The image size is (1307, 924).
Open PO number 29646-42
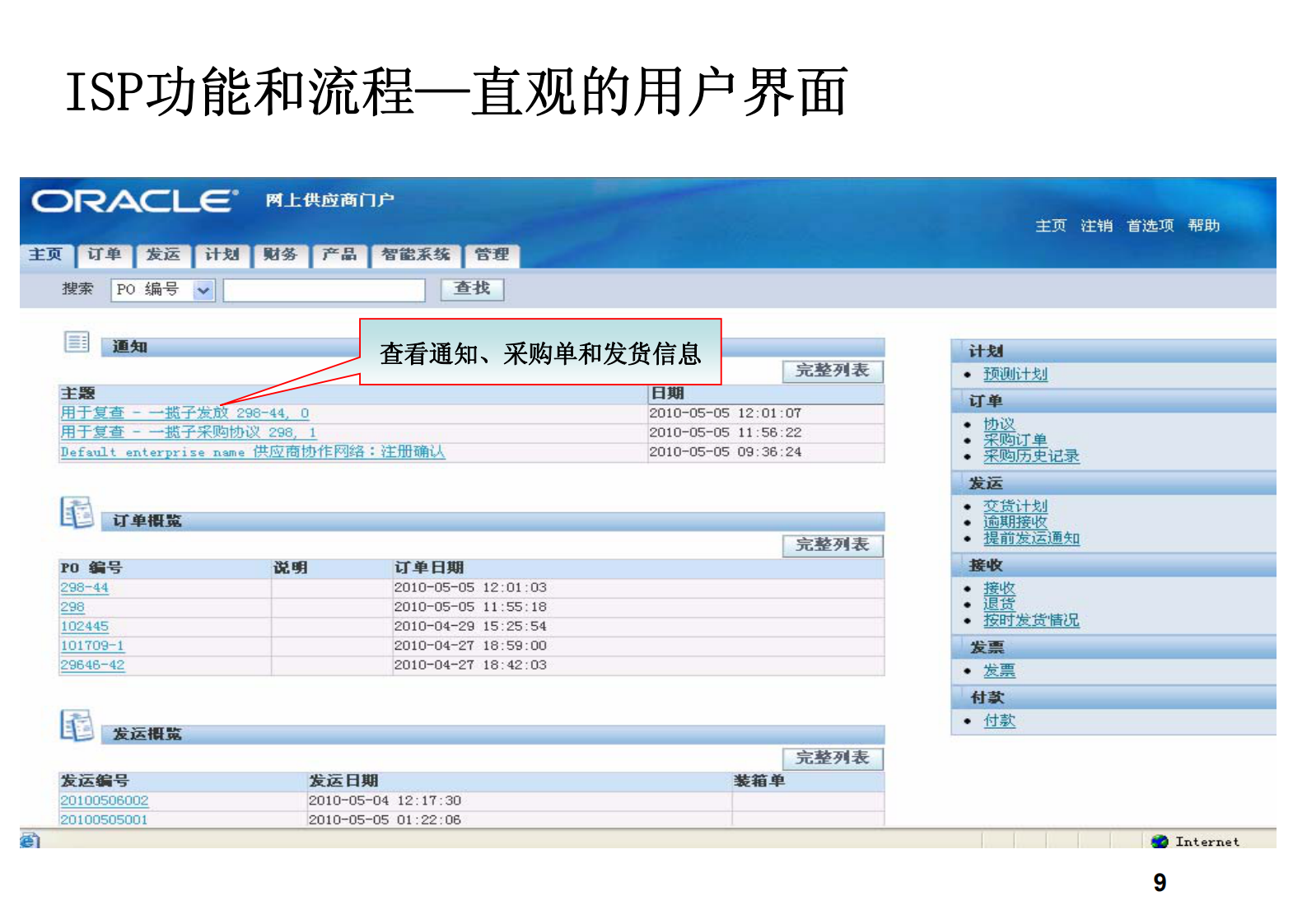click(x=92, y=665)
